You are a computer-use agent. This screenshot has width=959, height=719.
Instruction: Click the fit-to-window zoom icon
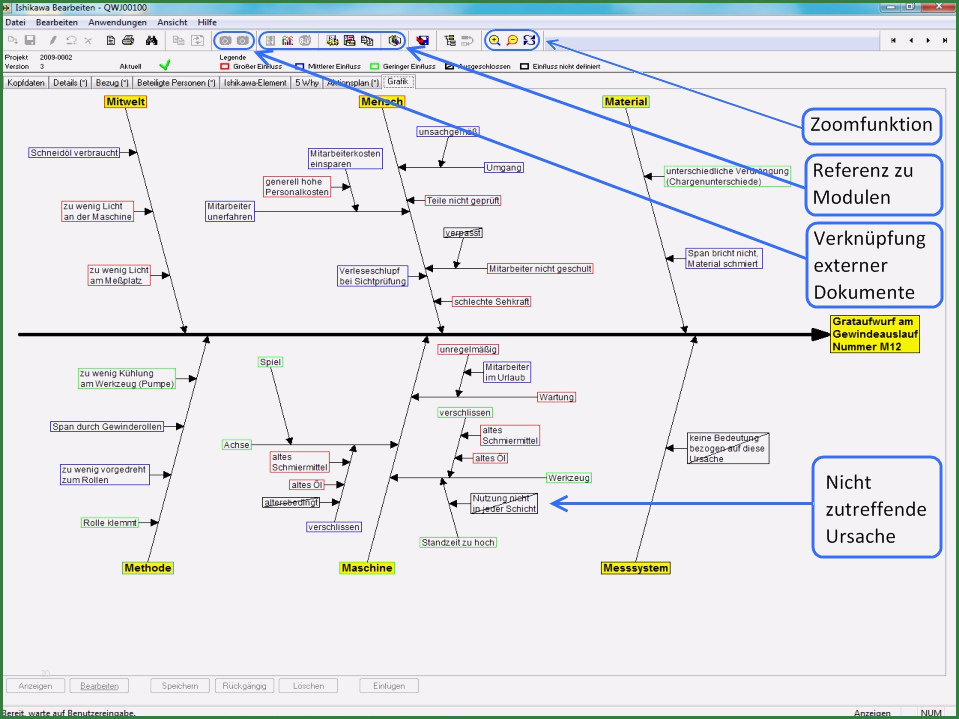(530, 41)
